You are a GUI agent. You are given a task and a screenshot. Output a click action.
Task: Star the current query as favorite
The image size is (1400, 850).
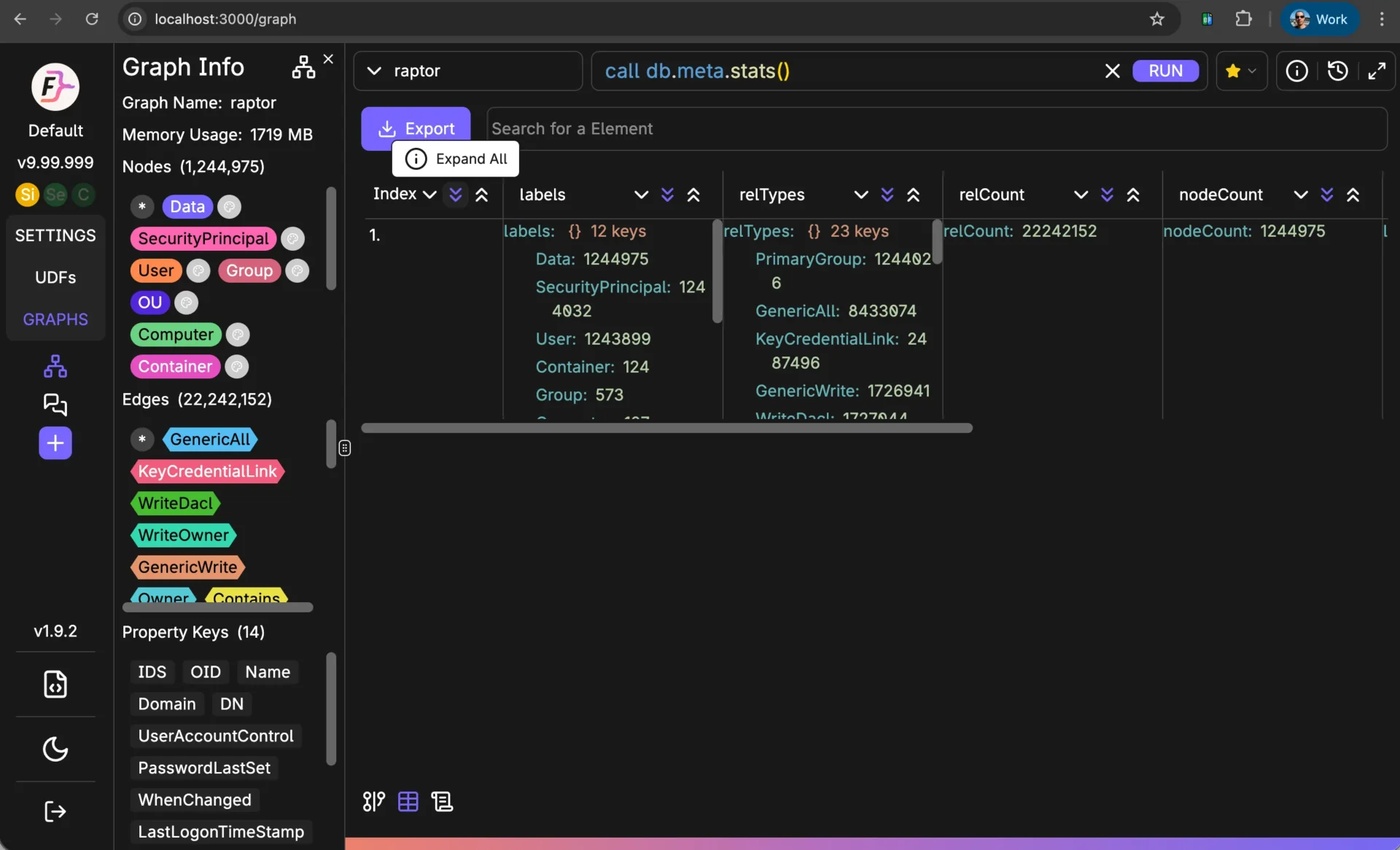click(x=1233, y=71)
